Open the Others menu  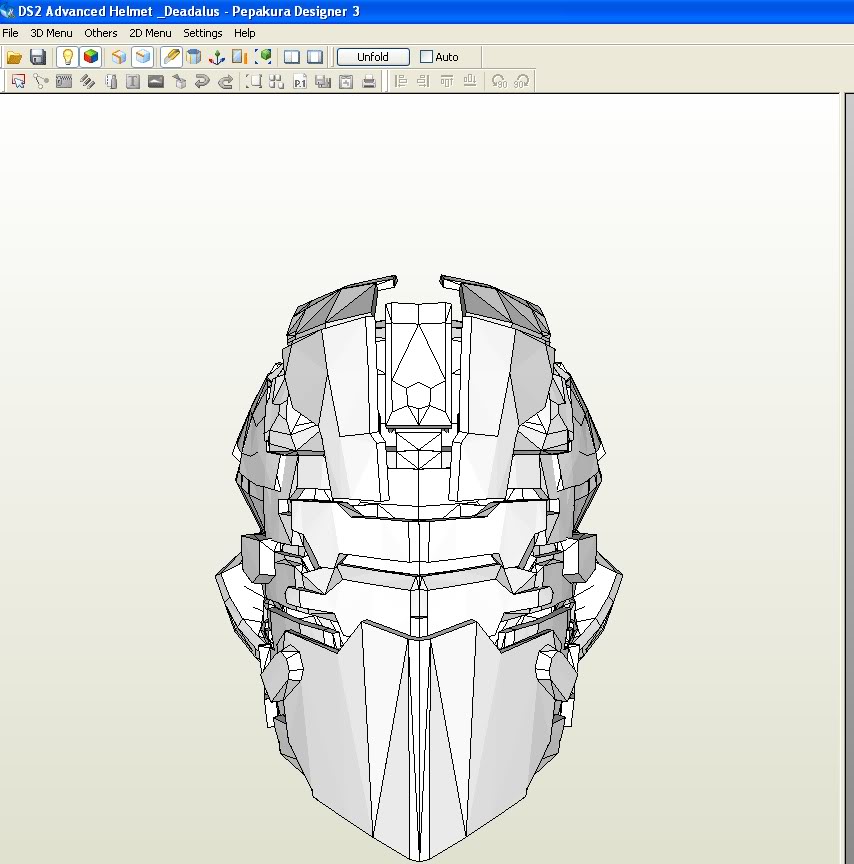coord(101,33)
